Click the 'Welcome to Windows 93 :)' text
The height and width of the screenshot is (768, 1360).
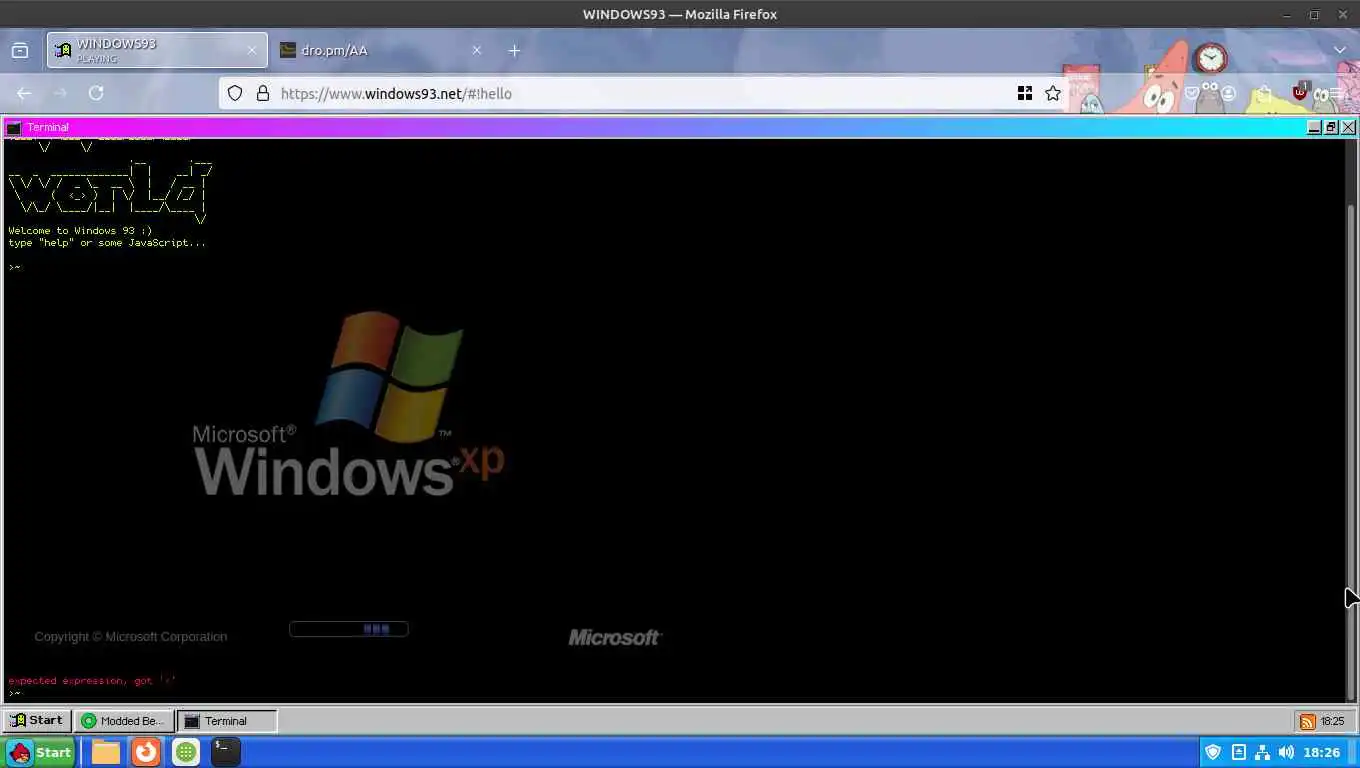pos(80,231)
